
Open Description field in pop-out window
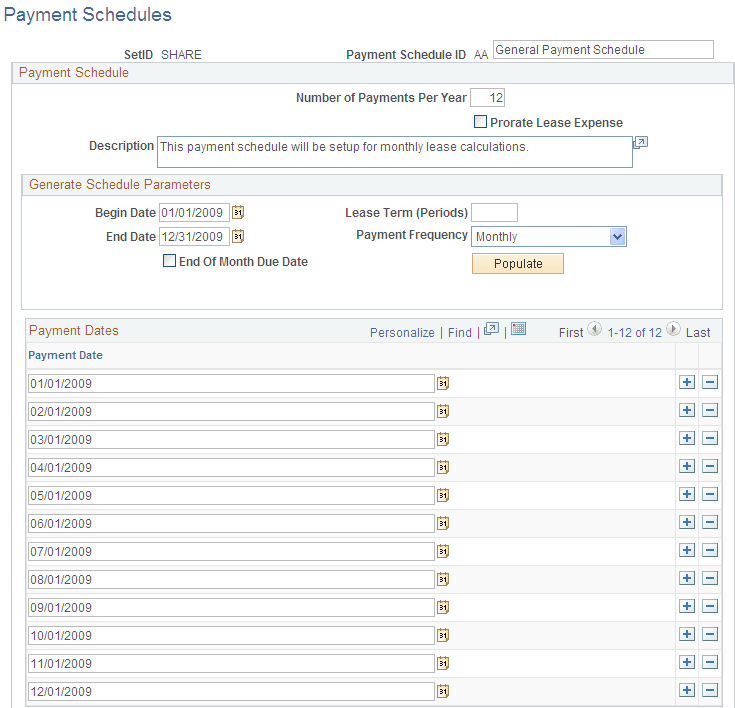click(x=640, y=143)
